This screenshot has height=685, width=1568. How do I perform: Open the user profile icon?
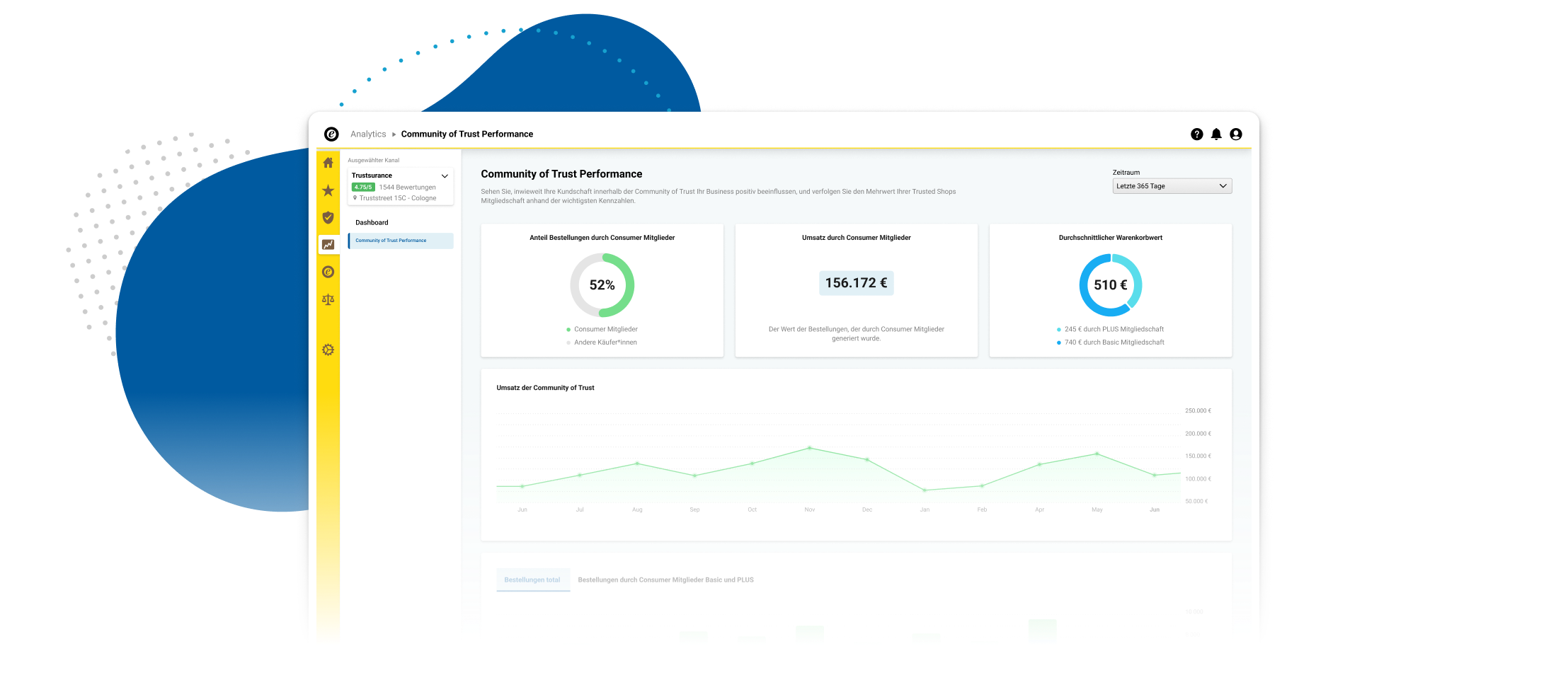coord(1236,134)
